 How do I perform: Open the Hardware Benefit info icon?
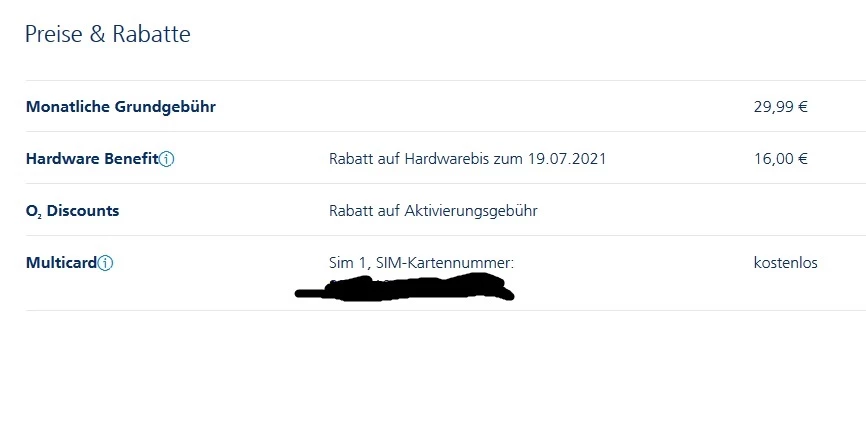click(166, 160)
